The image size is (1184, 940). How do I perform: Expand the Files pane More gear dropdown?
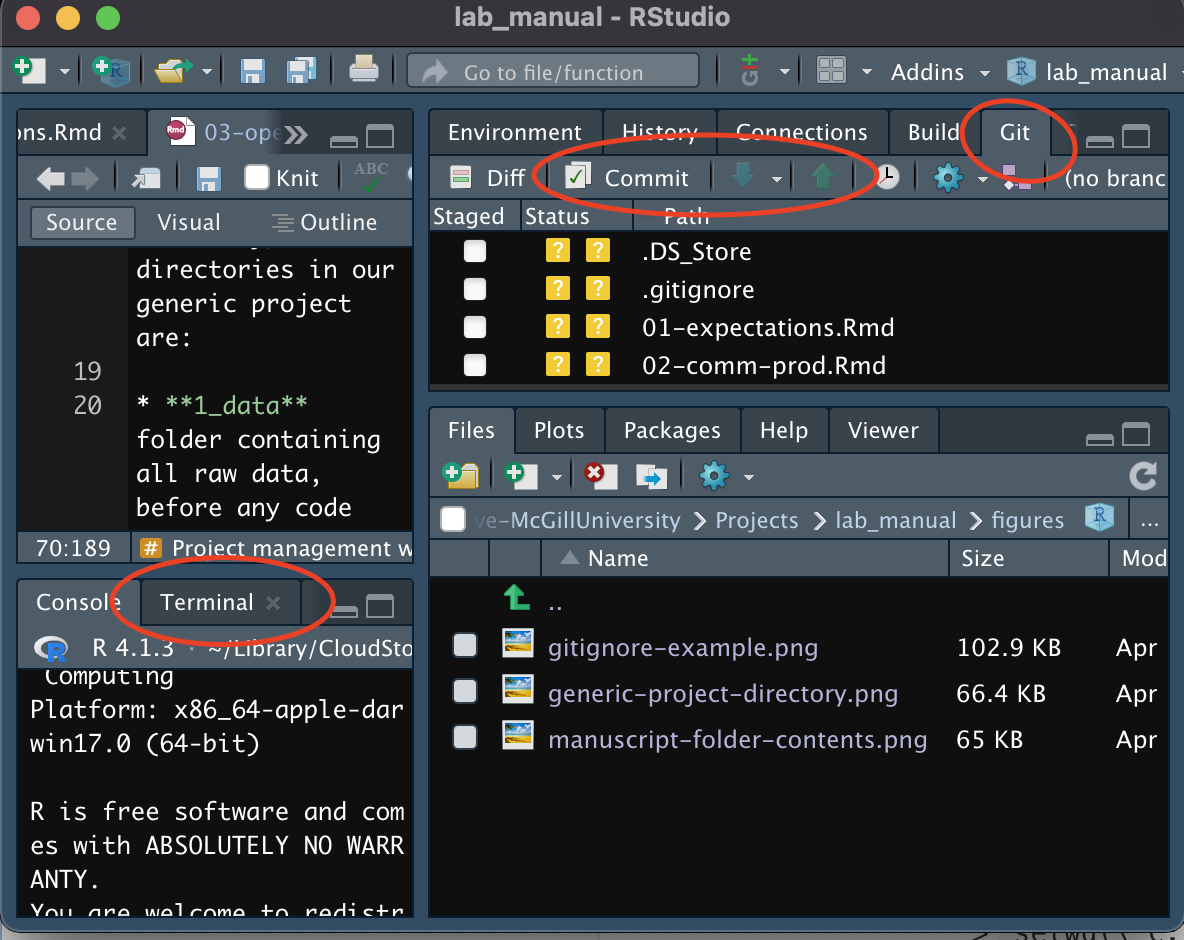coord(726,476)
